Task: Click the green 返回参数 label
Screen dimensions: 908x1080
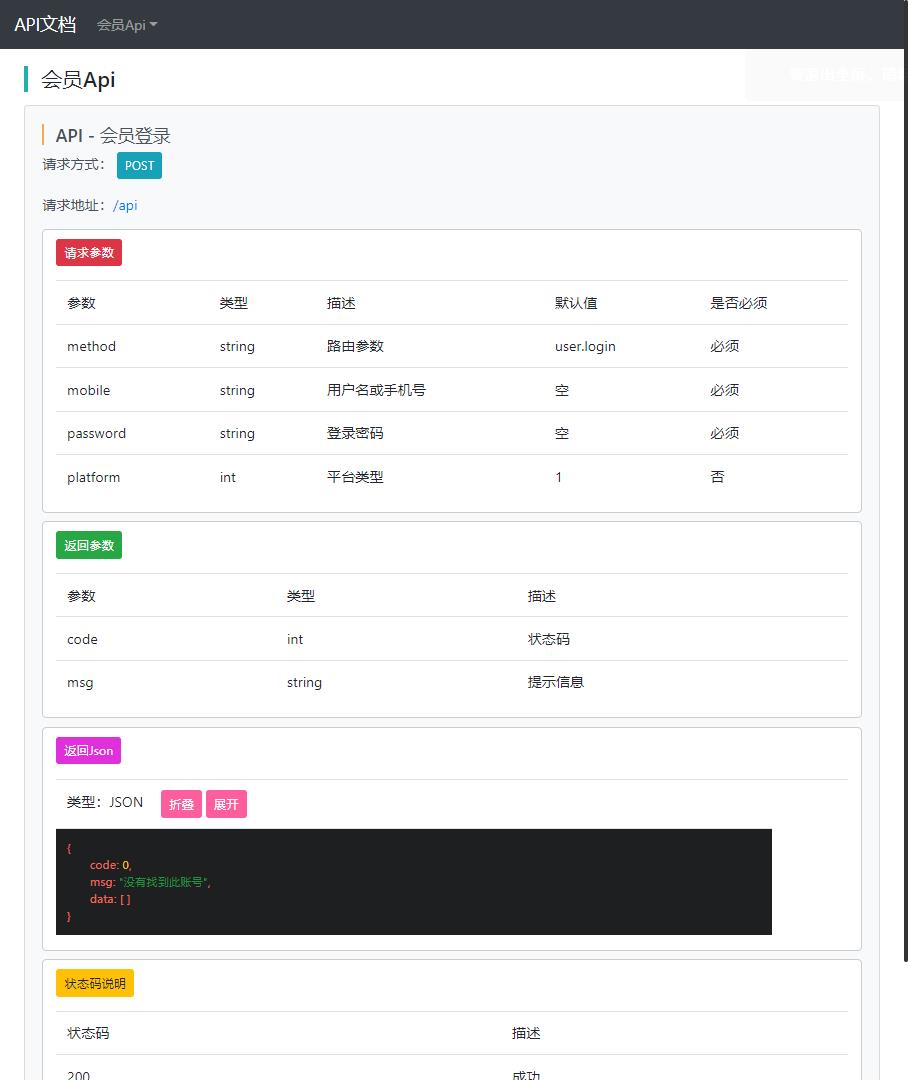Action: 89,546
